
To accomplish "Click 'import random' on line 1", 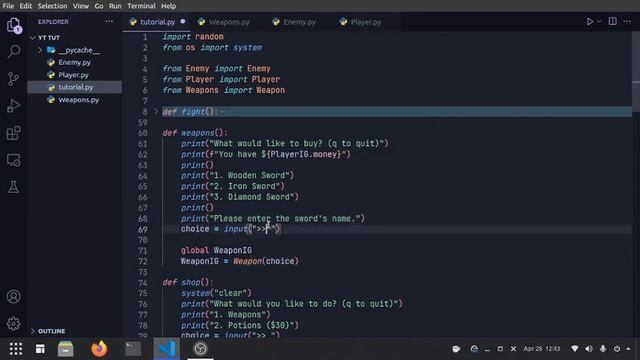I will click(x=193, y=37).
